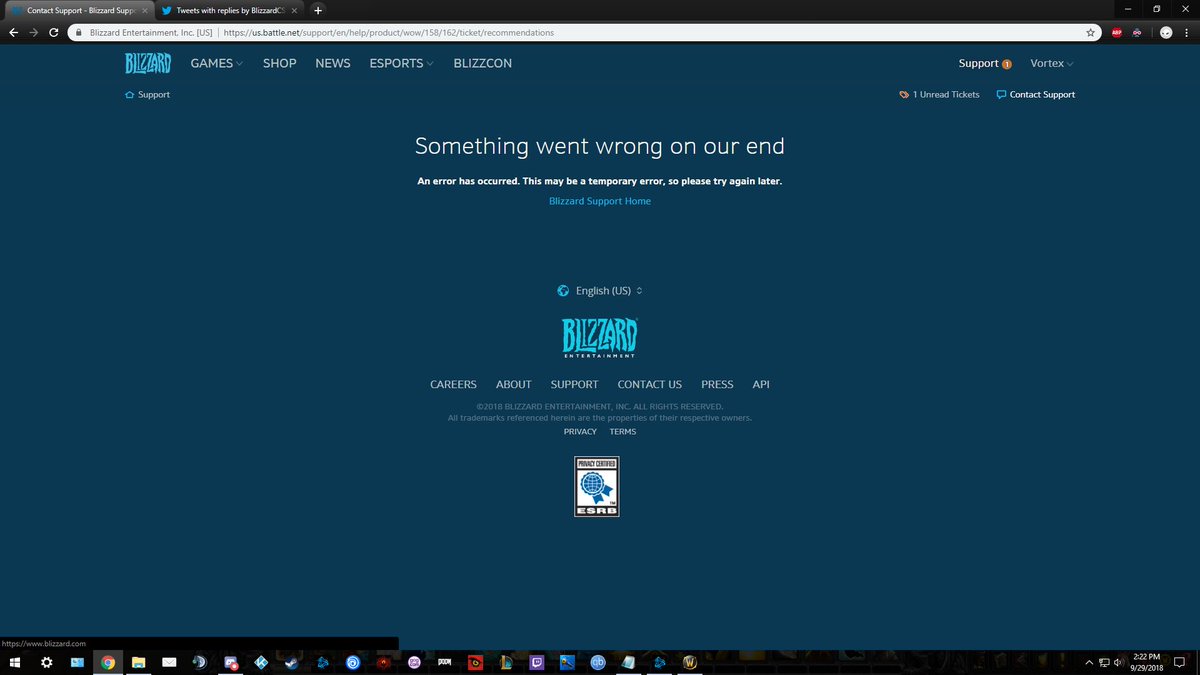Open the API footer link
This screenshot has height=675, width=1200.
761,385
